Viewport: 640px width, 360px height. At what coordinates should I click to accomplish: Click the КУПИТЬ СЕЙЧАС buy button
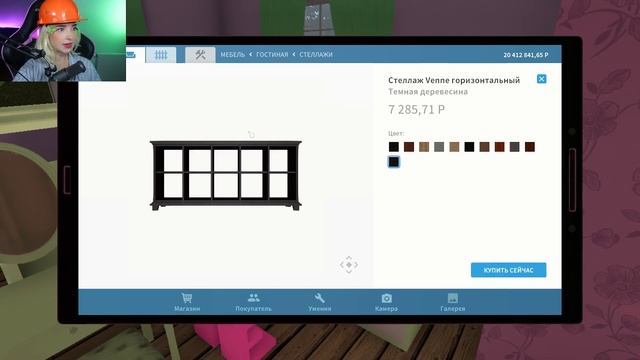point(509,270)
